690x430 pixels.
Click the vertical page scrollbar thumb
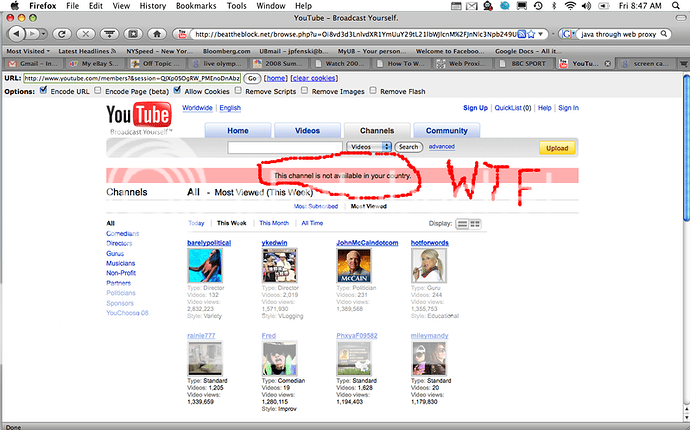686,147
